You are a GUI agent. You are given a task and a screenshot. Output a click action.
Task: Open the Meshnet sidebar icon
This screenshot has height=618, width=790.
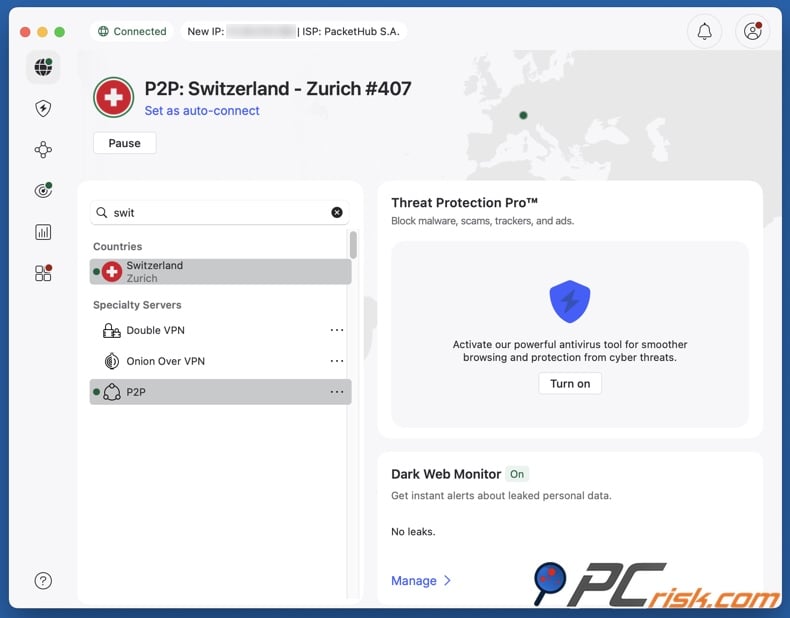43,150
